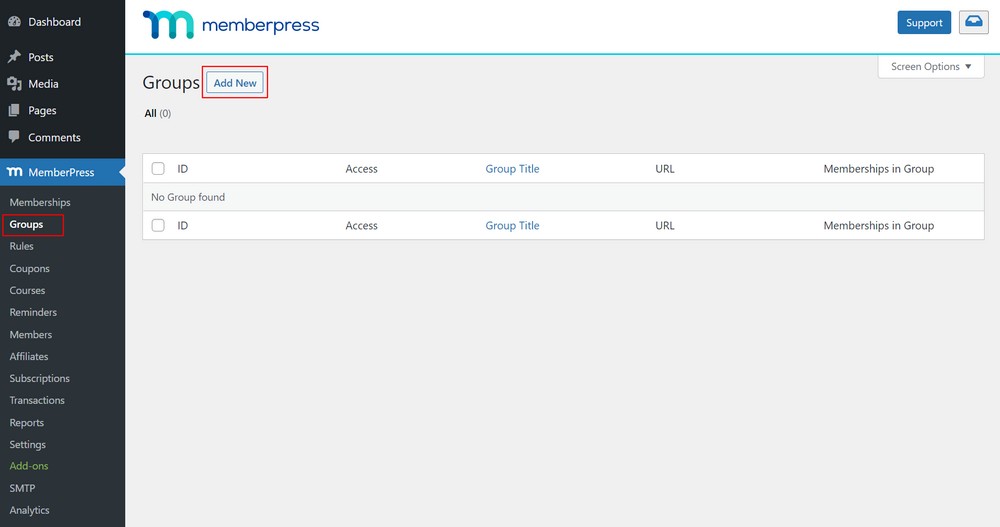Viewport: 1000px width, 527px height.
Task: Open the Transactions submenu
Action: [37, 400]
